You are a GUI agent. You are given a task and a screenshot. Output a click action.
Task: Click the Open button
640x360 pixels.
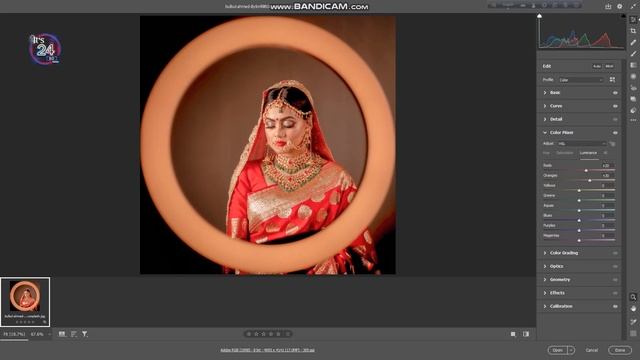[x=558, y=350]
